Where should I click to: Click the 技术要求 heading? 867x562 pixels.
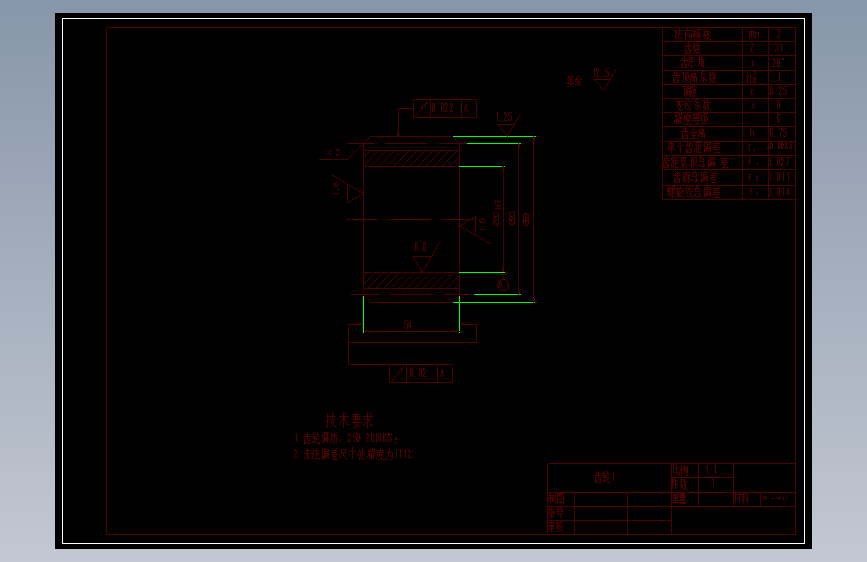pos(349,420)
